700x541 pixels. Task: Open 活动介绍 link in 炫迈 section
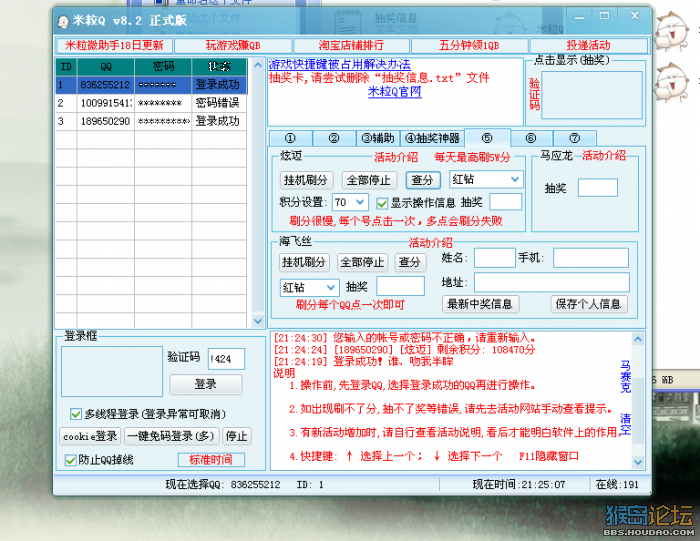pyautogui.click(x=396, y=157)
